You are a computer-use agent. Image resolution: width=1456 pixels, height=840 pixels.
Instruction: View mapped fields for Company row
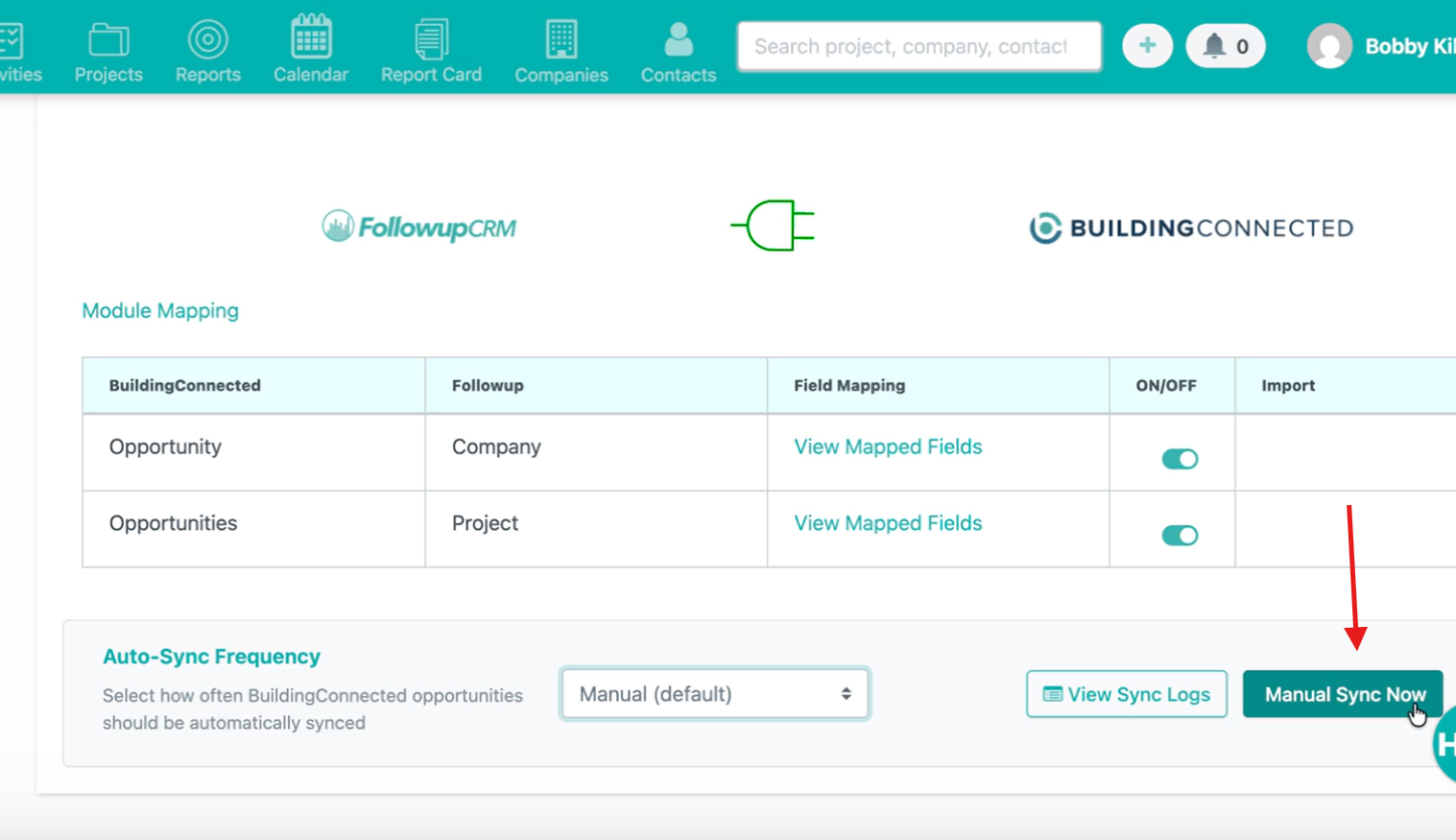888,447
